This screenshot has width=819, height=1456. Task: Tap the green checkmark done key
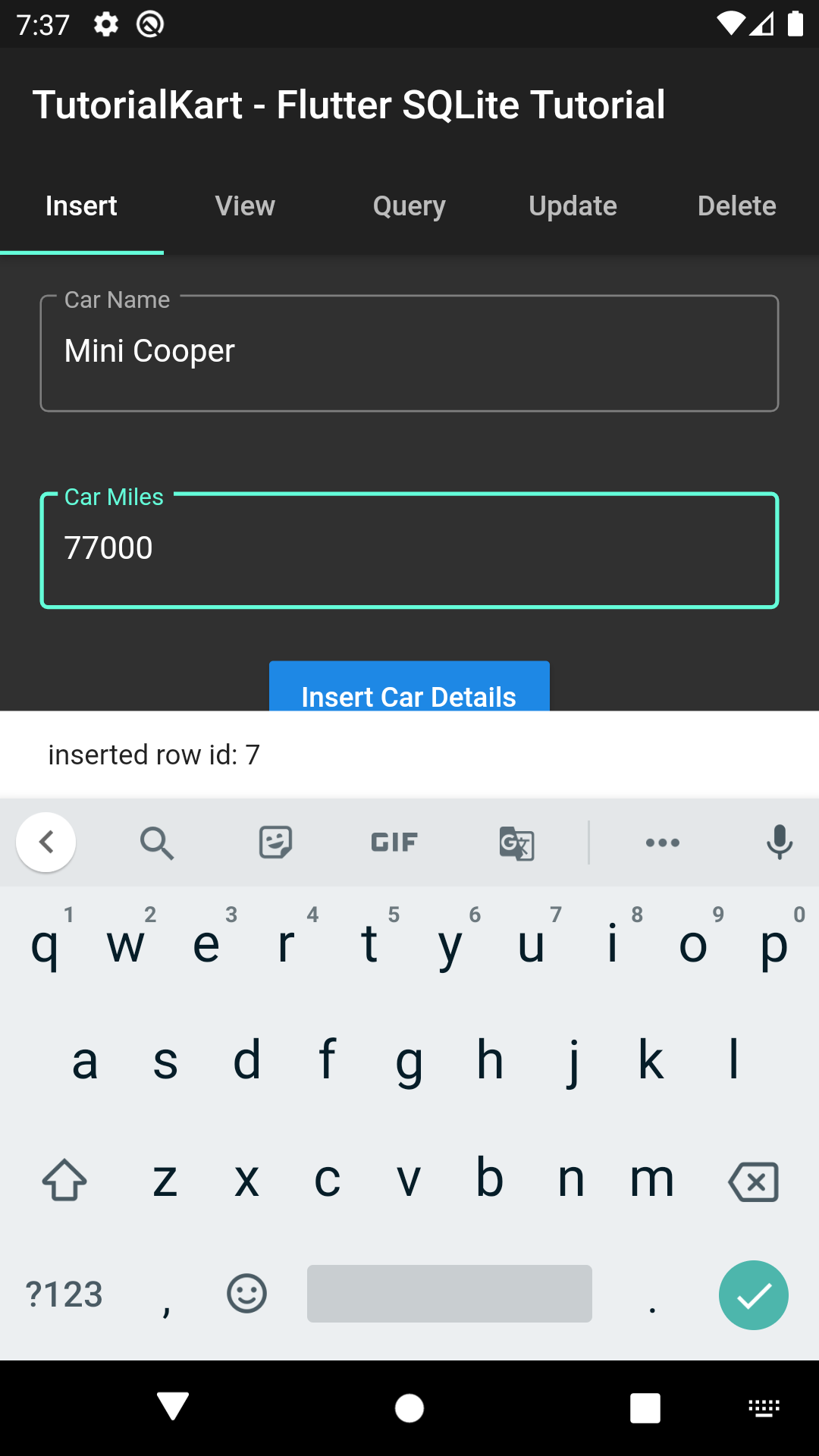point(754,1294)
